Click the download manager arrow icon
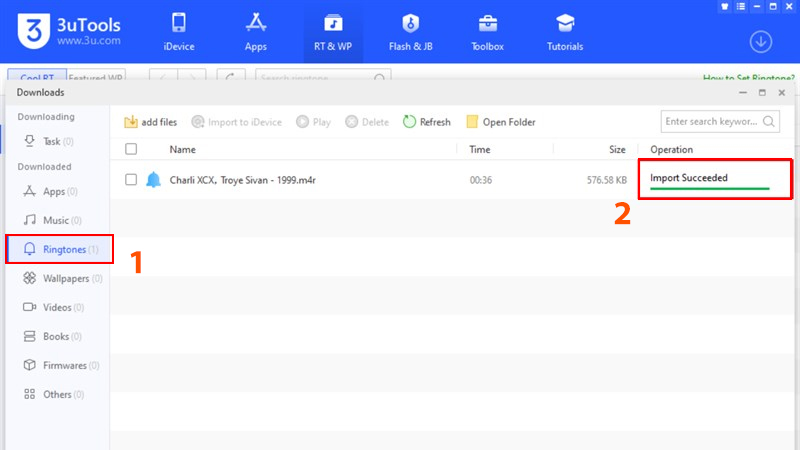 (760, 42)
